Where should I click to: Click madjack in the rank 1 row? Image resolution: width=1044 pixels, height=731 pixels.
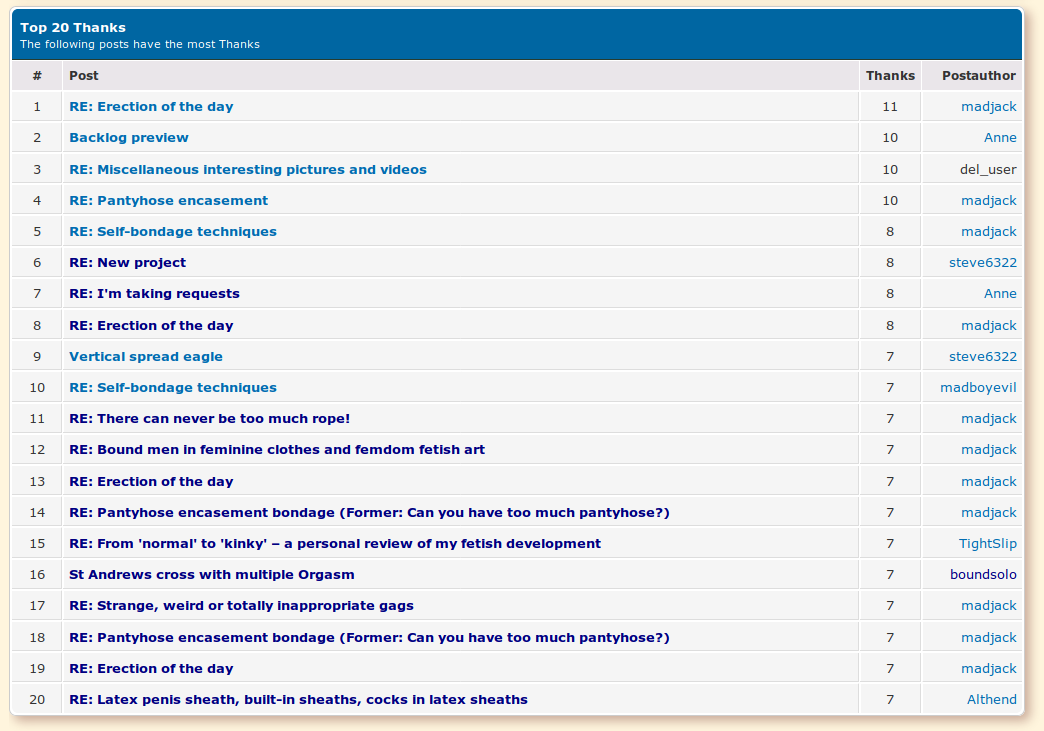[988, 107]
